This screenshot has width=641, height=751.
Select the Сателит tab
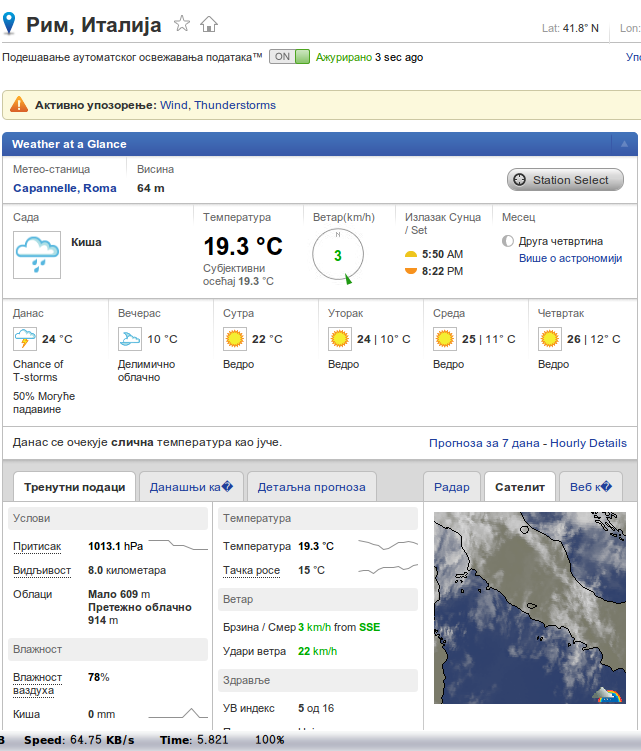click(520, 487)
